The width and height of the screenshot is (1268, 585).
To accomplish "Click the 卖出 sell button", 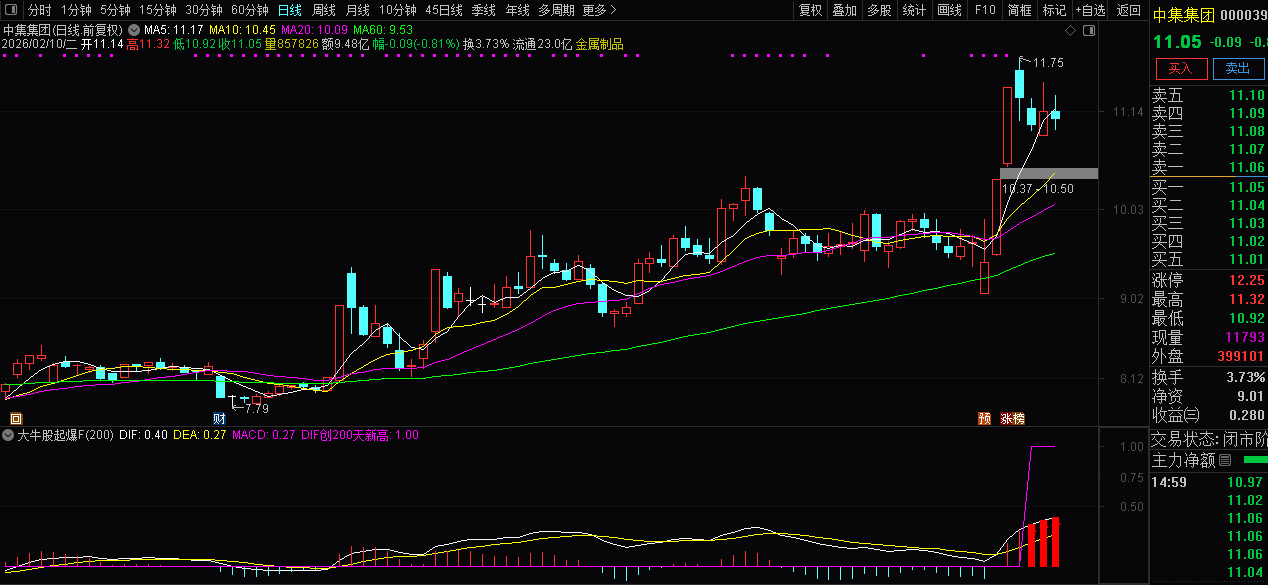I will pos(1238,68).
